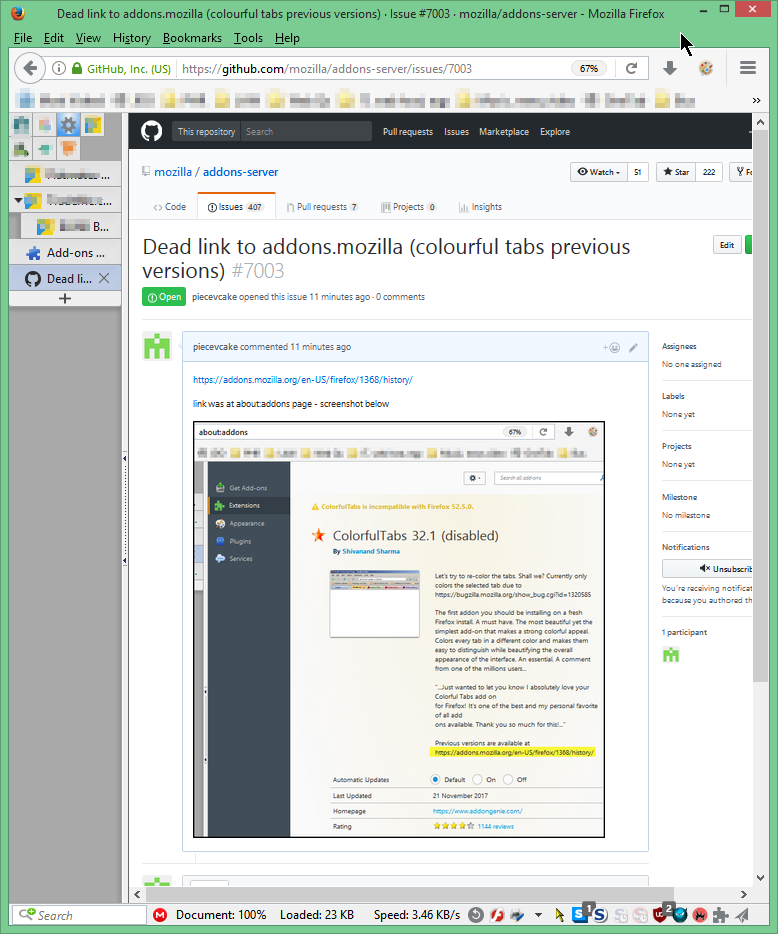778x934 pixels.
Task: Click the horizontal scrollbar right arrow
Action: point(743,894)
